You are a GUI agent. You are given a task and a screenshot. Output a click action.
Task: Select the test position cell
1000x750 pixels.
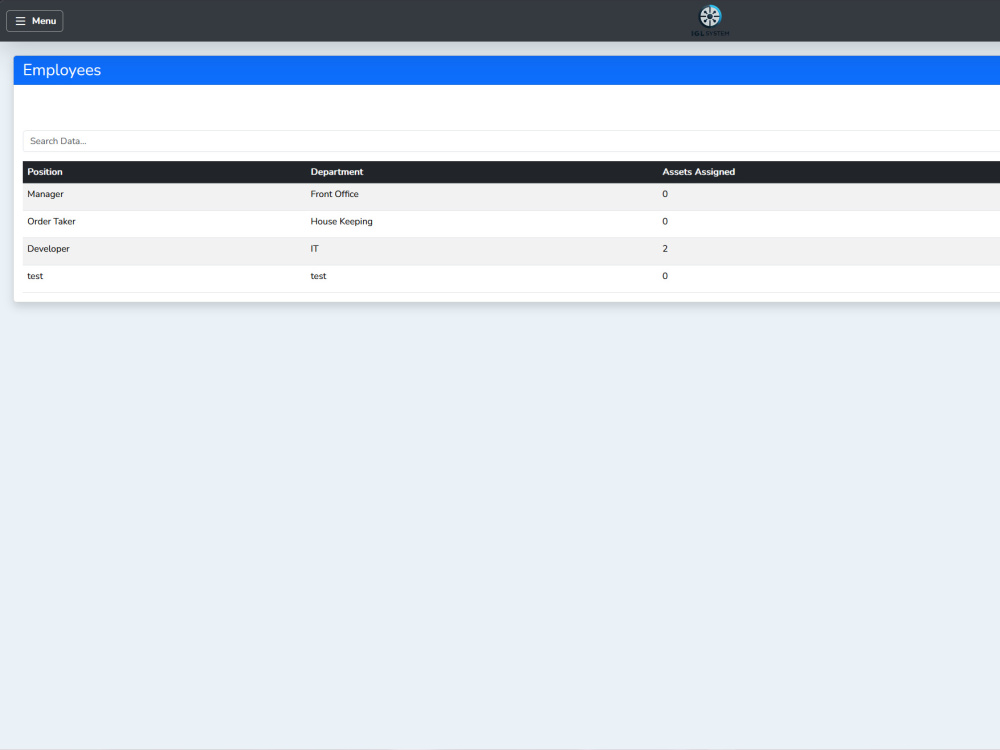35,276
